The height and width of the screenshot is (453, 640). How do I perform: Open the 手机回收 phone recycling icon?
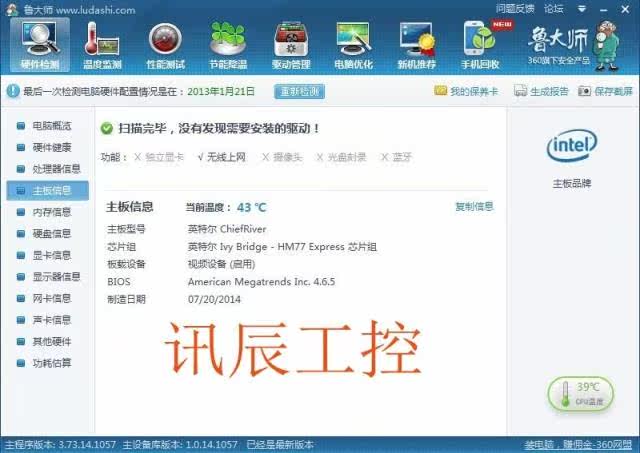pos(480,44)
